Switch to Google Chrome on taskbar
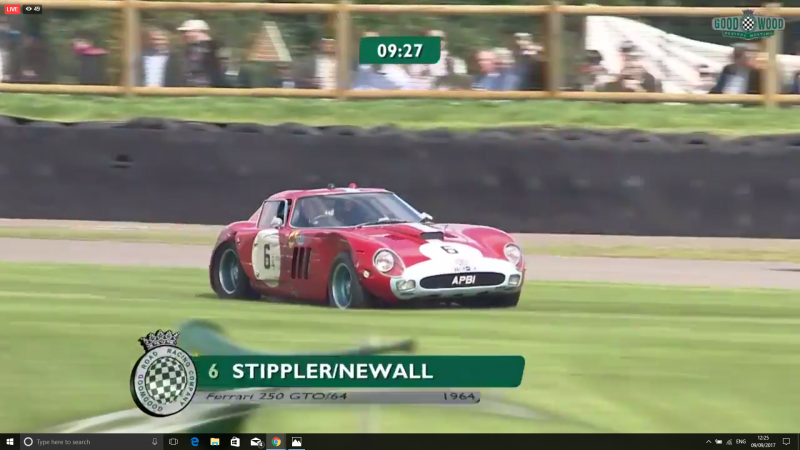 (x=276, y=441)
